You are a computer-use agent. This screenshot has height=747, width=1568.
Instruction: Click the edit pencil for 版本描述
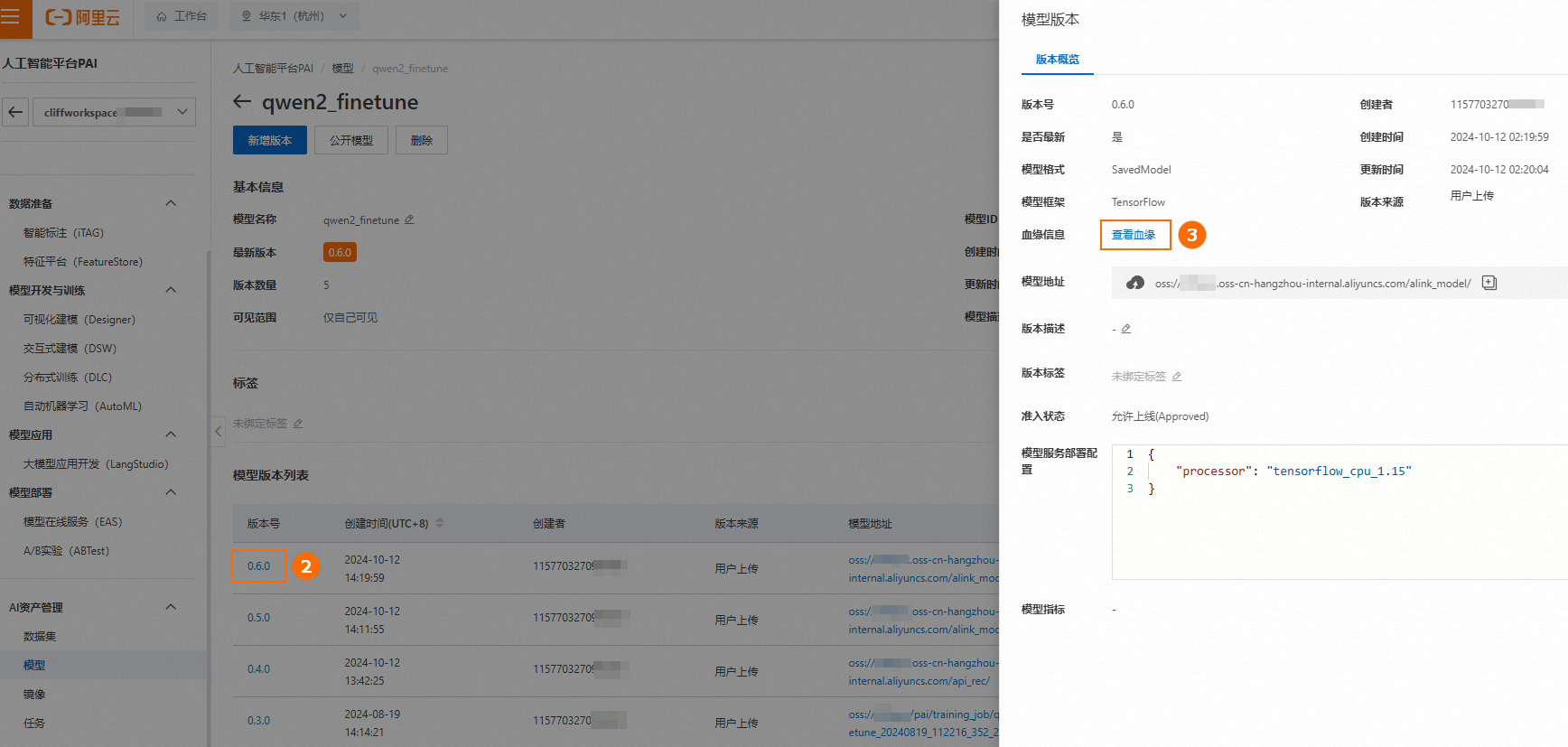[x=1126, y=329]
